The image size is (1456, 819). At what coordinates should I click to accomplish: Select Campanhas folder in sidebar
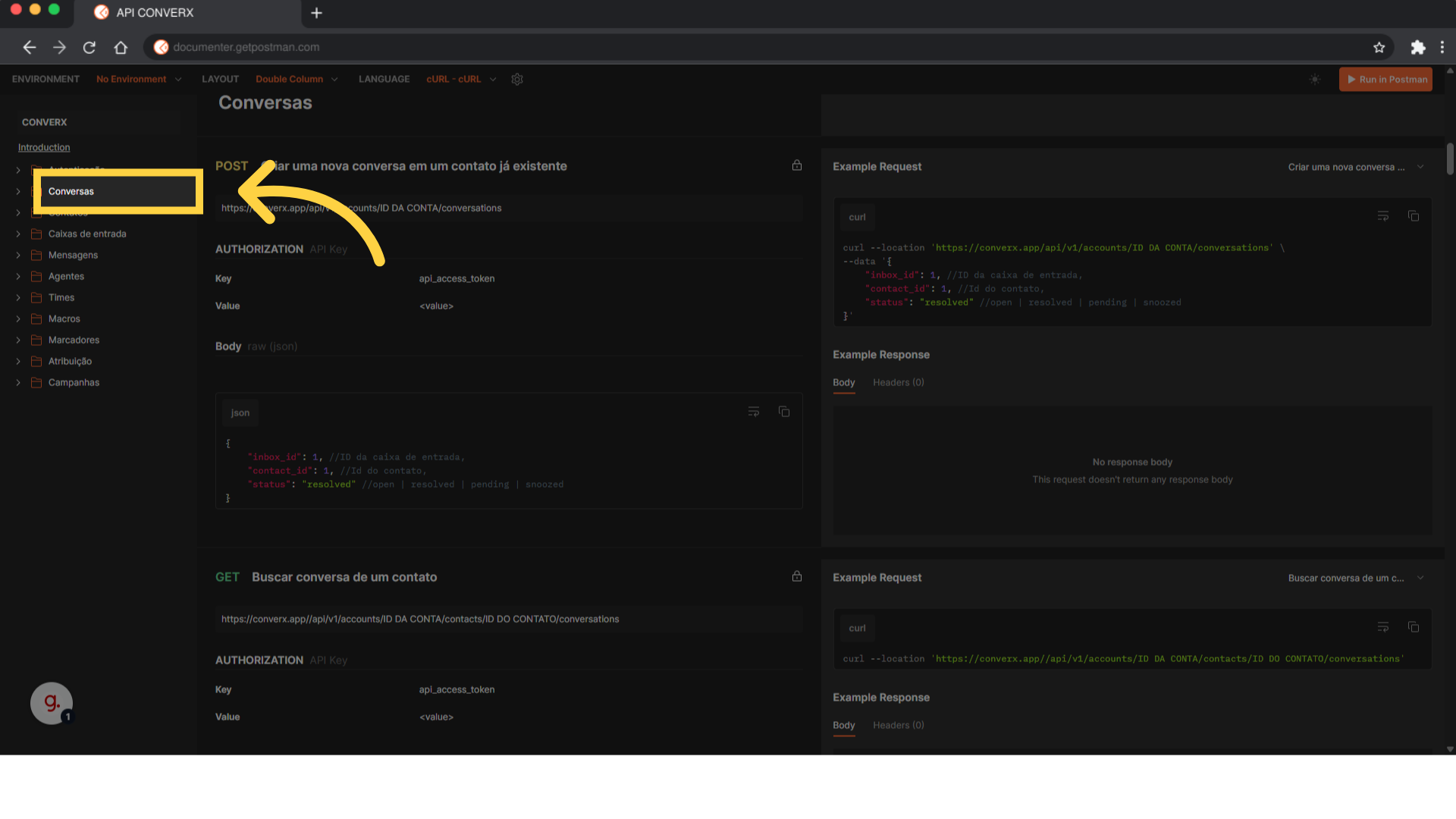74,382
